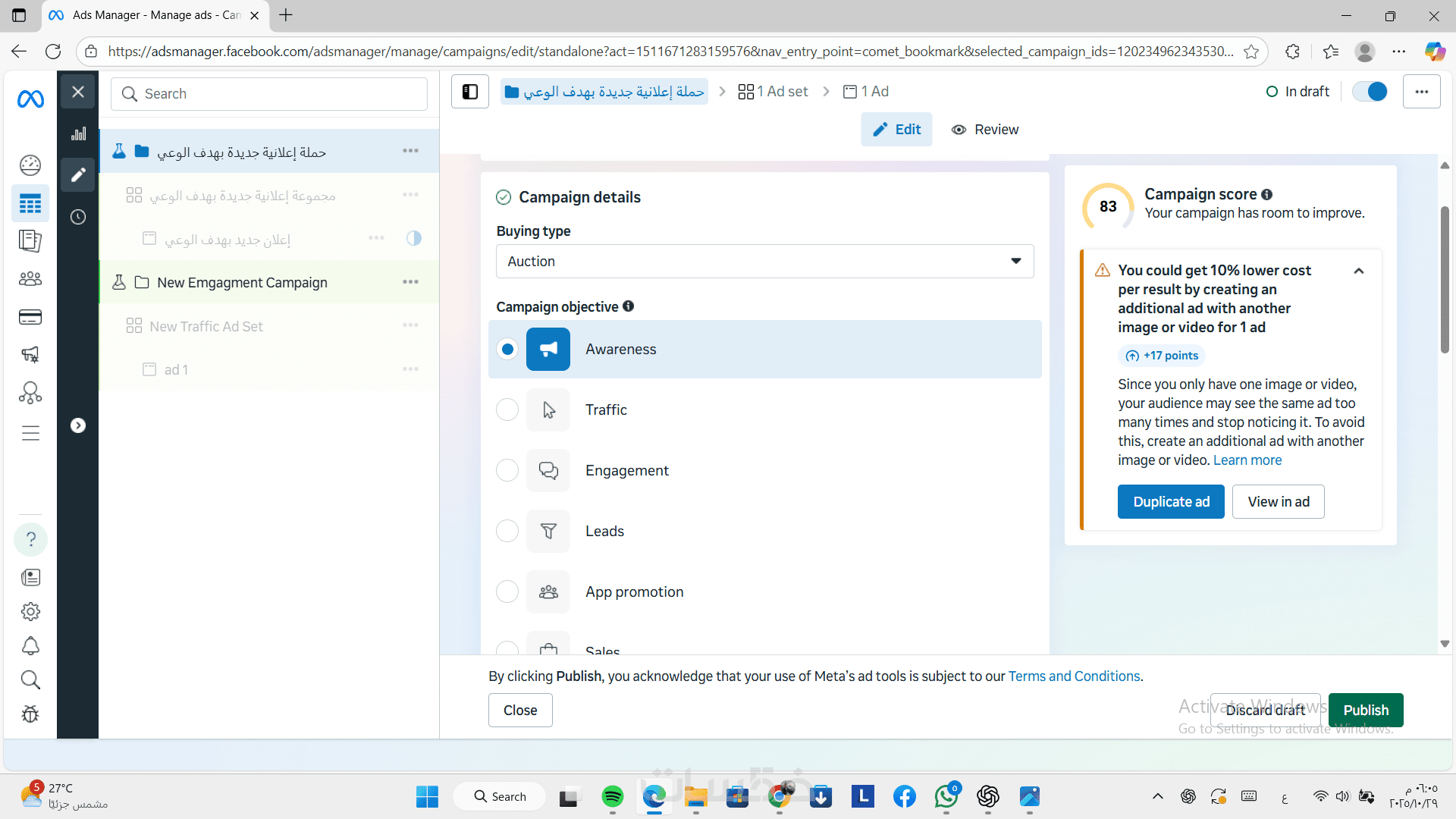
Task: Open the Billing credit card icon
Action: coord(30,317)
